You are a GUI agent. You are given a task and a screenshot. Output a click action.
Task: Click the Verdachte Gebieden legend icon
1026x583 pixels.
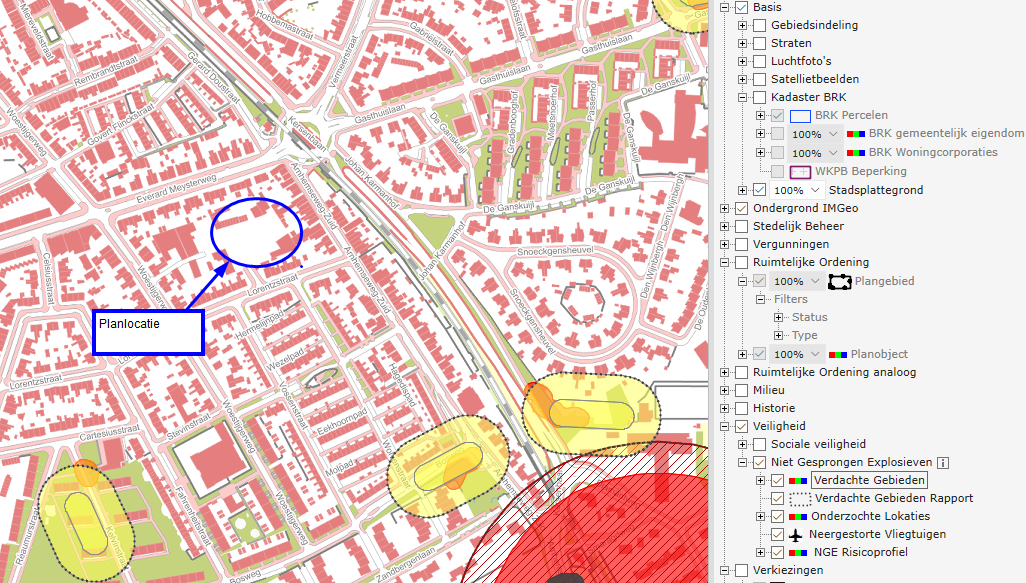click(798, 481)
